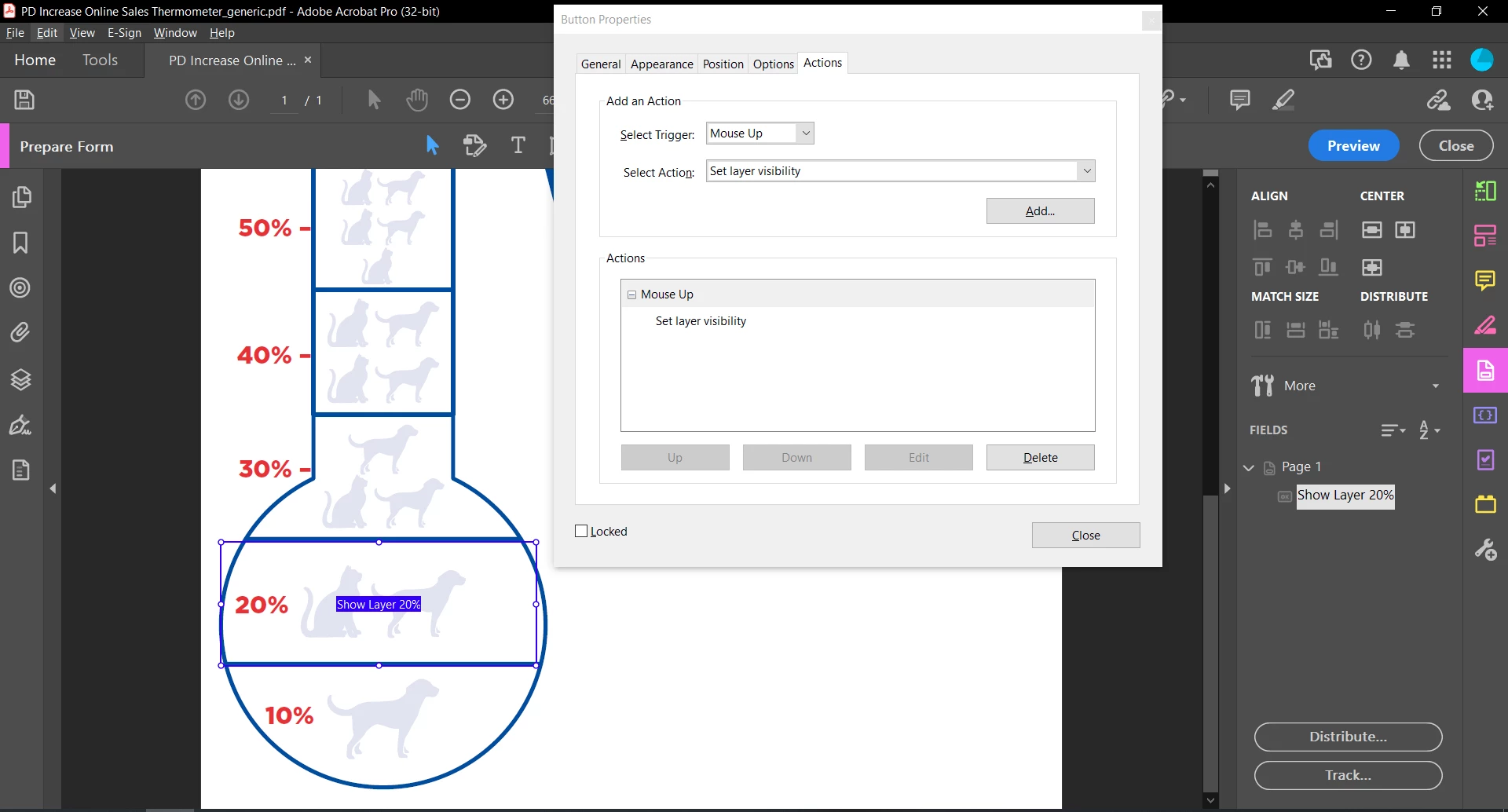This screenshot has height=812, width=1508.
Task: Click the comment bubble icon in toolbar
Action: (1239, 100)
